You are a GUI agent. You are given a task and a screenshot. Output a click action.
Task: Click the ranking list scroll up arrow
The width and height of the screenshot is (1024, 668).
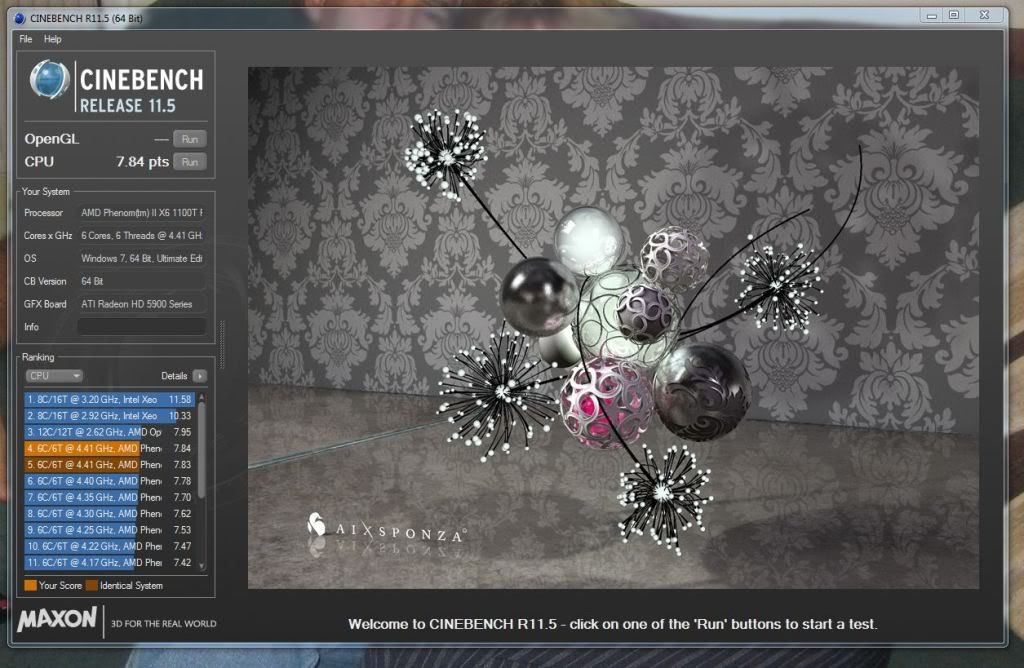202,396
